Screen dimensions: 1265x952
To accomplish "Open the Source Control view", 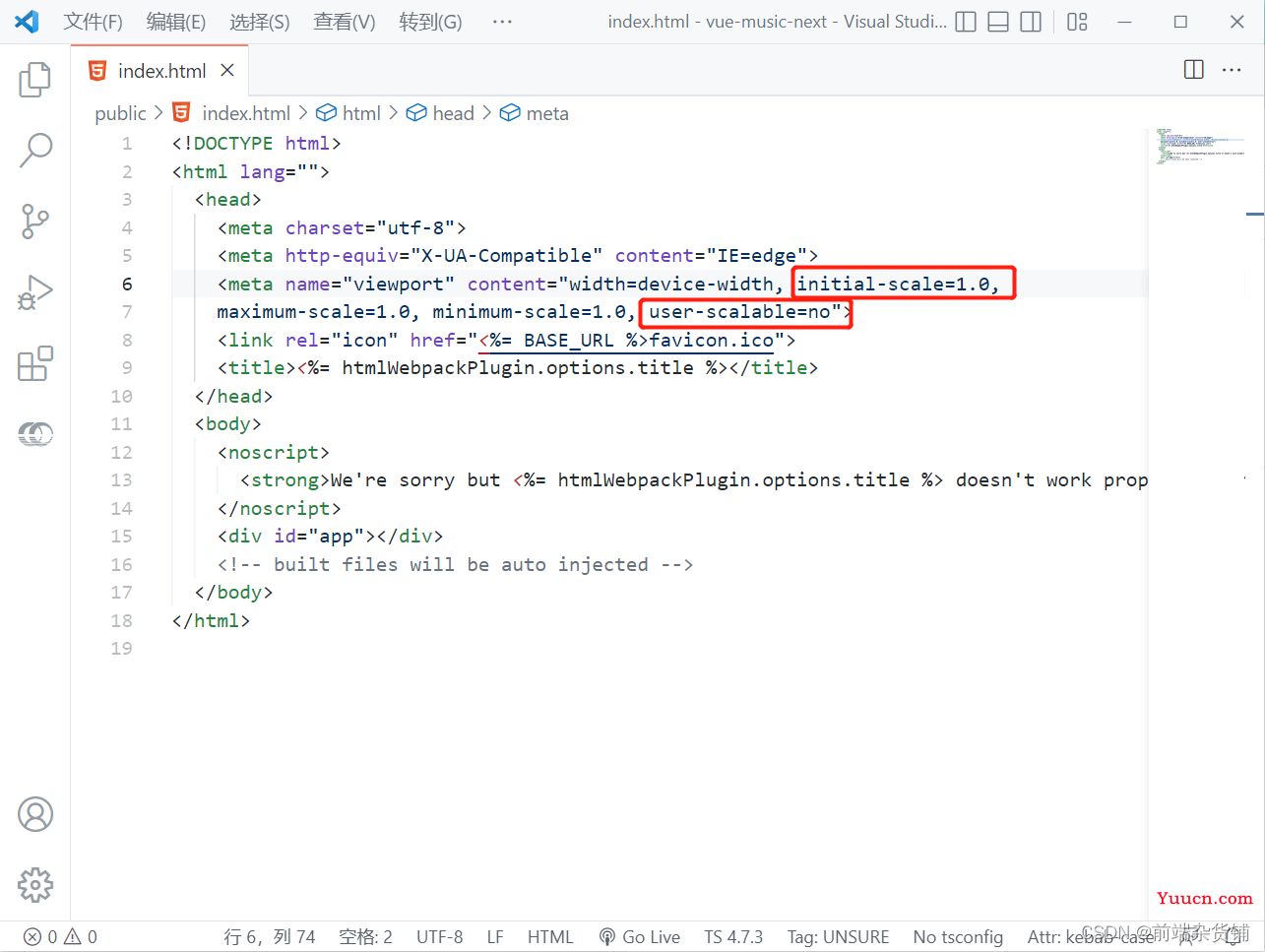I will click(35, 222).
